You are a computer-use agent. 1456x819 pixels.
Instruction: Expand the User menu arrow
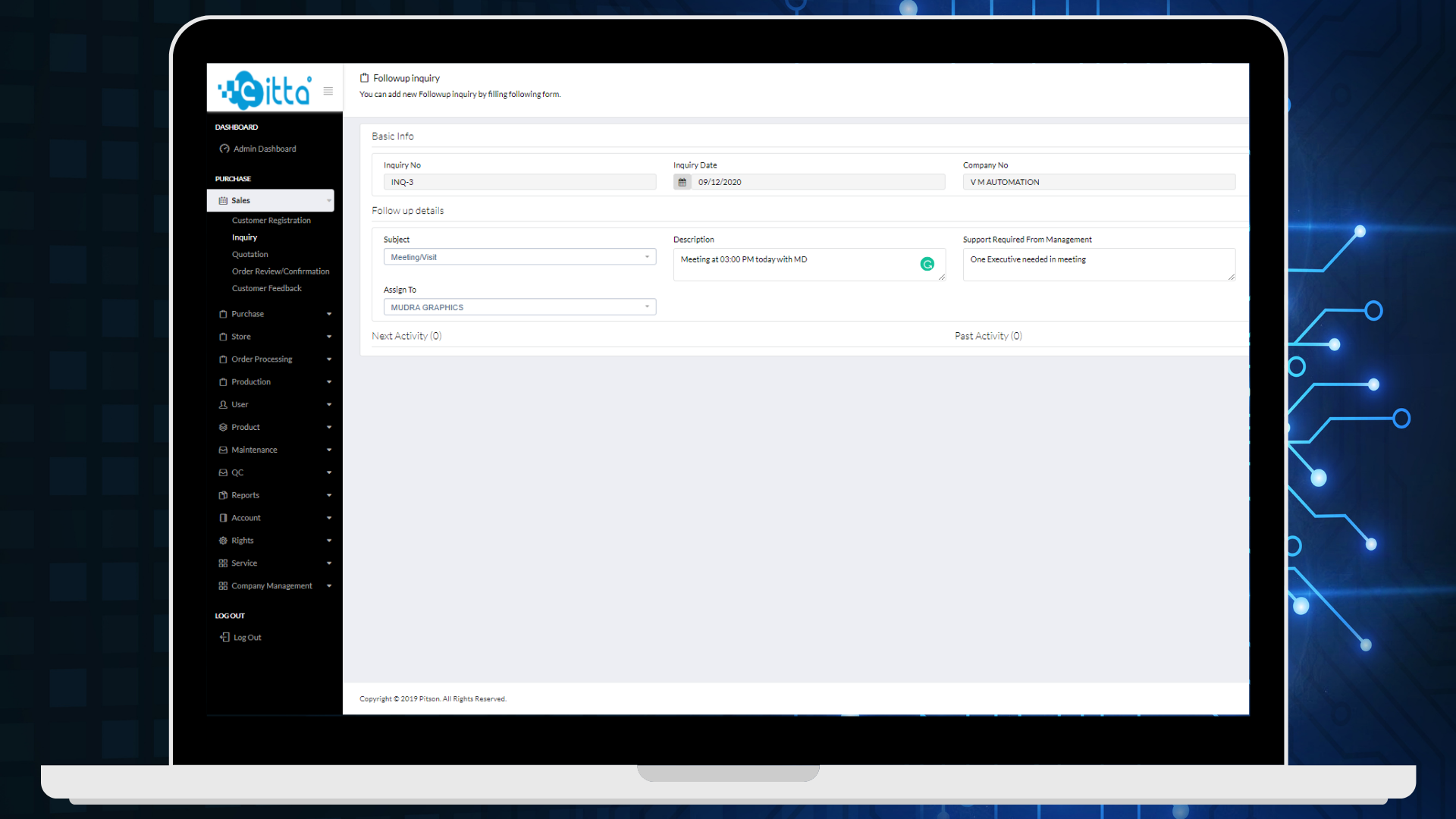coord(329,405)
